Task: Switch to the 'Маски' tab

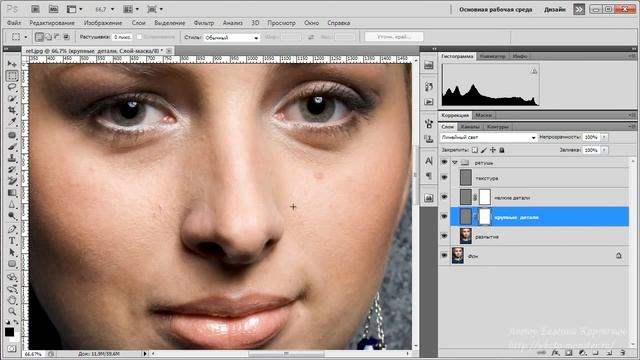Action: coord(483,115)
